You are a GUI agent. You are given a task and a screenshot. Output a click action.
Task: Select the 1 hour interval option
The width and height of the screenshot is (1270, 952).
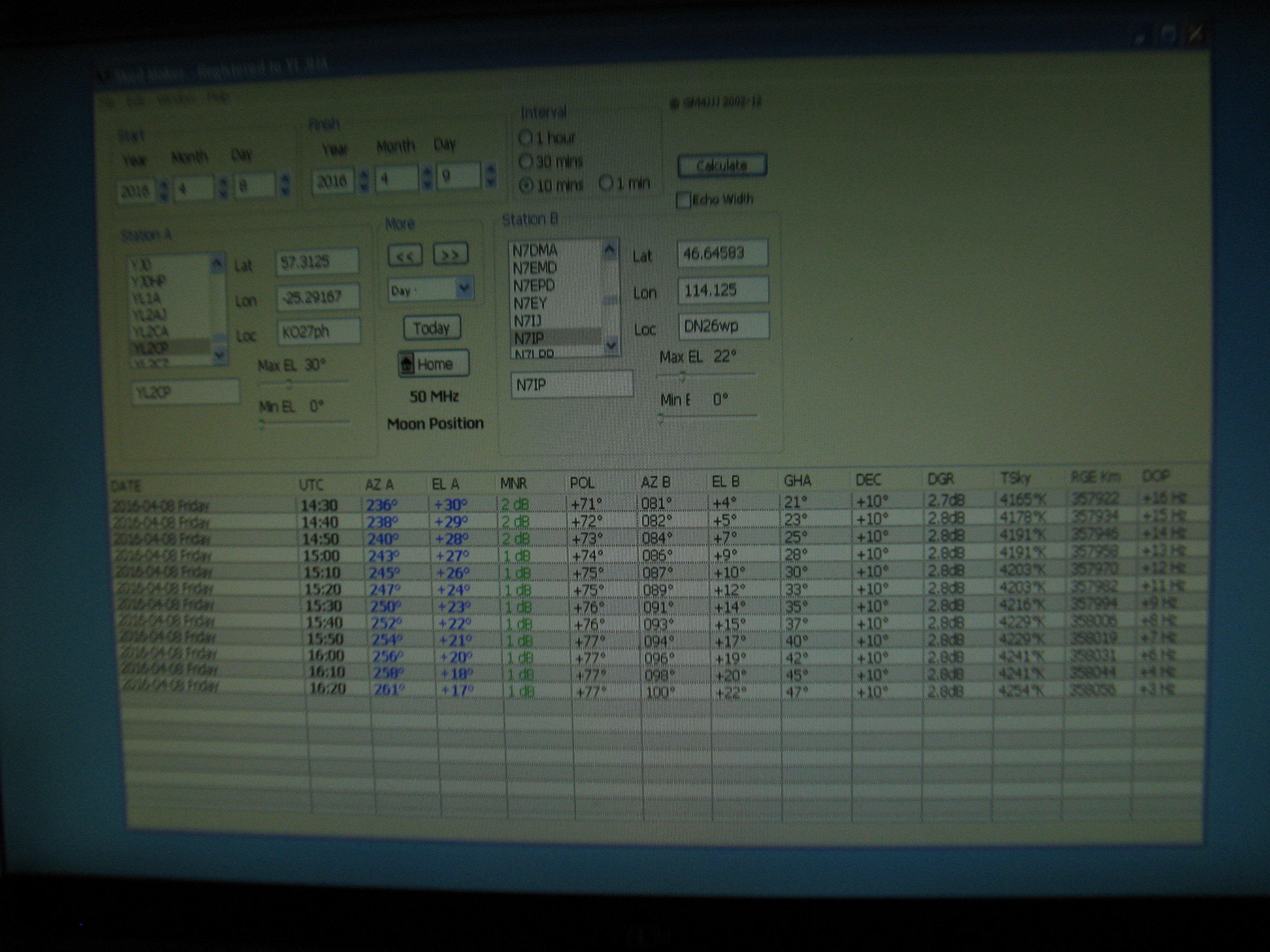[x=525, y=138]
